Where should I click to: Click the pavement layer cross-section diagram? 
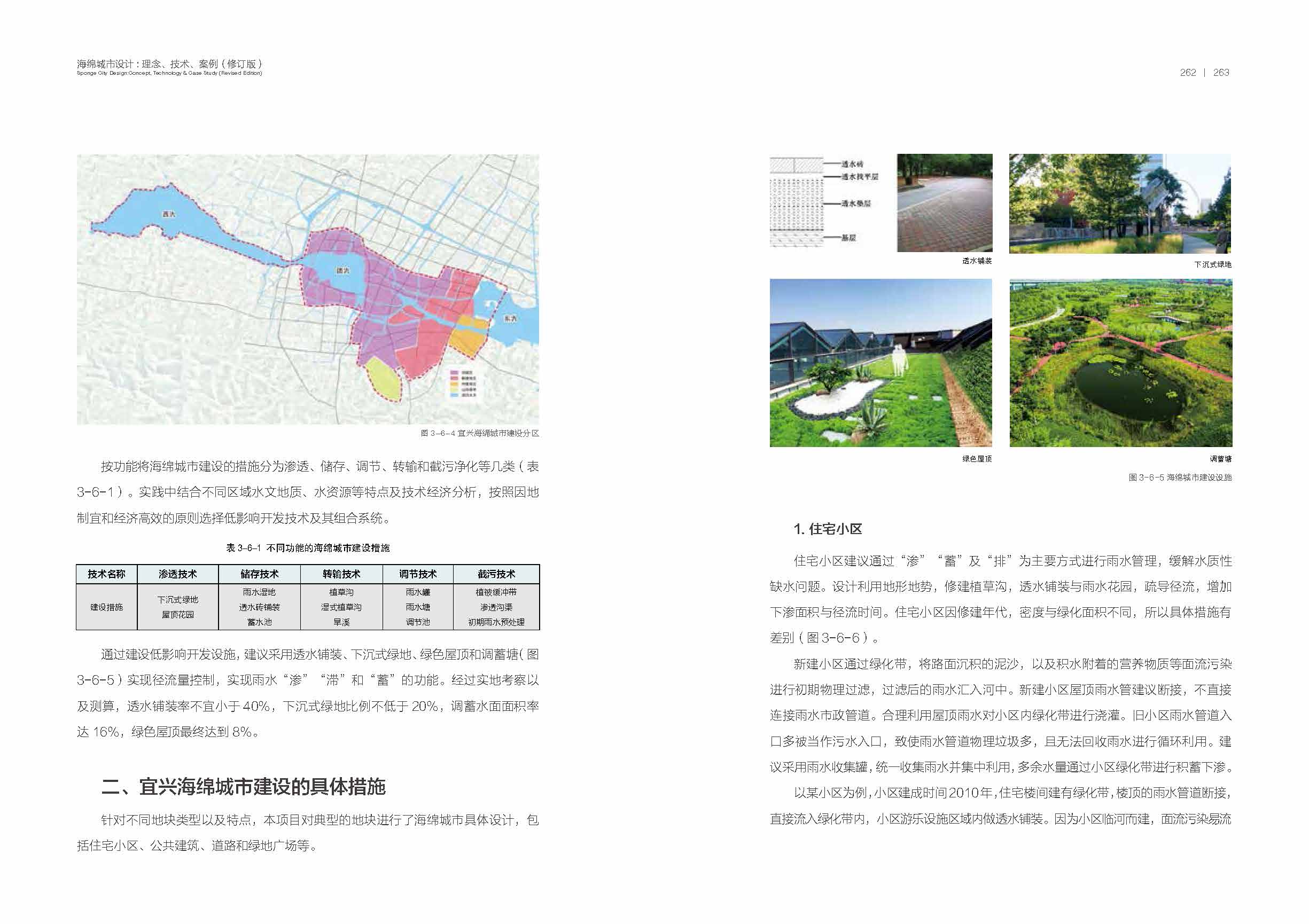(x=797, y=202)
